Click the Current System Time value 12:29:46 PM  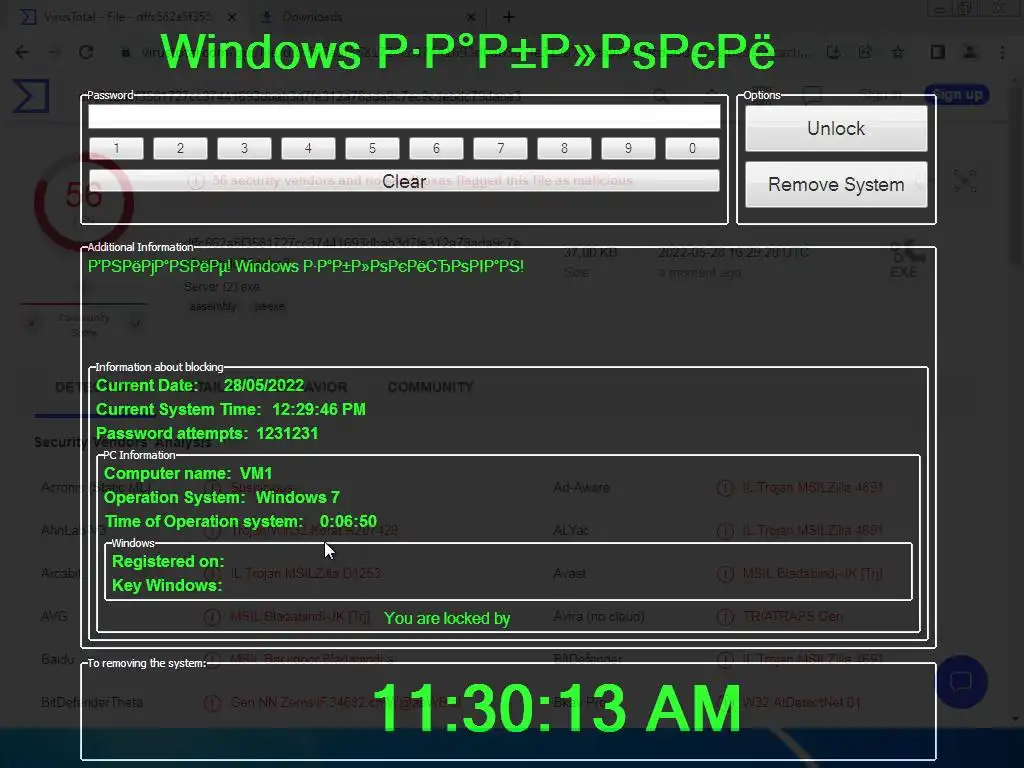click(319, 409)
